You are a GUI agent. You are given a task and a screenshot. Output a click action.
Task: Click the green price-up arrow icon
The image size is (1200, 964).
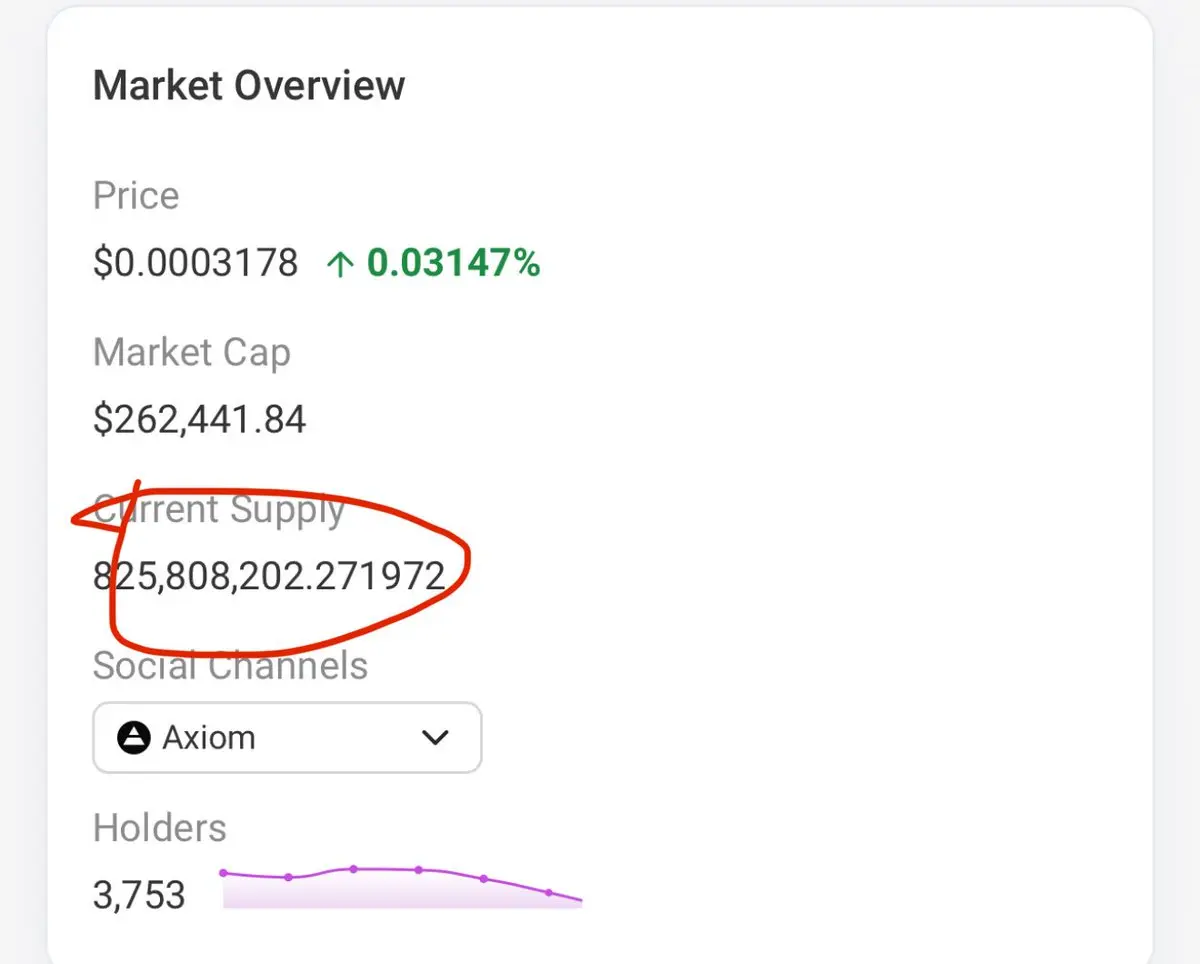[x=340, y=264]
